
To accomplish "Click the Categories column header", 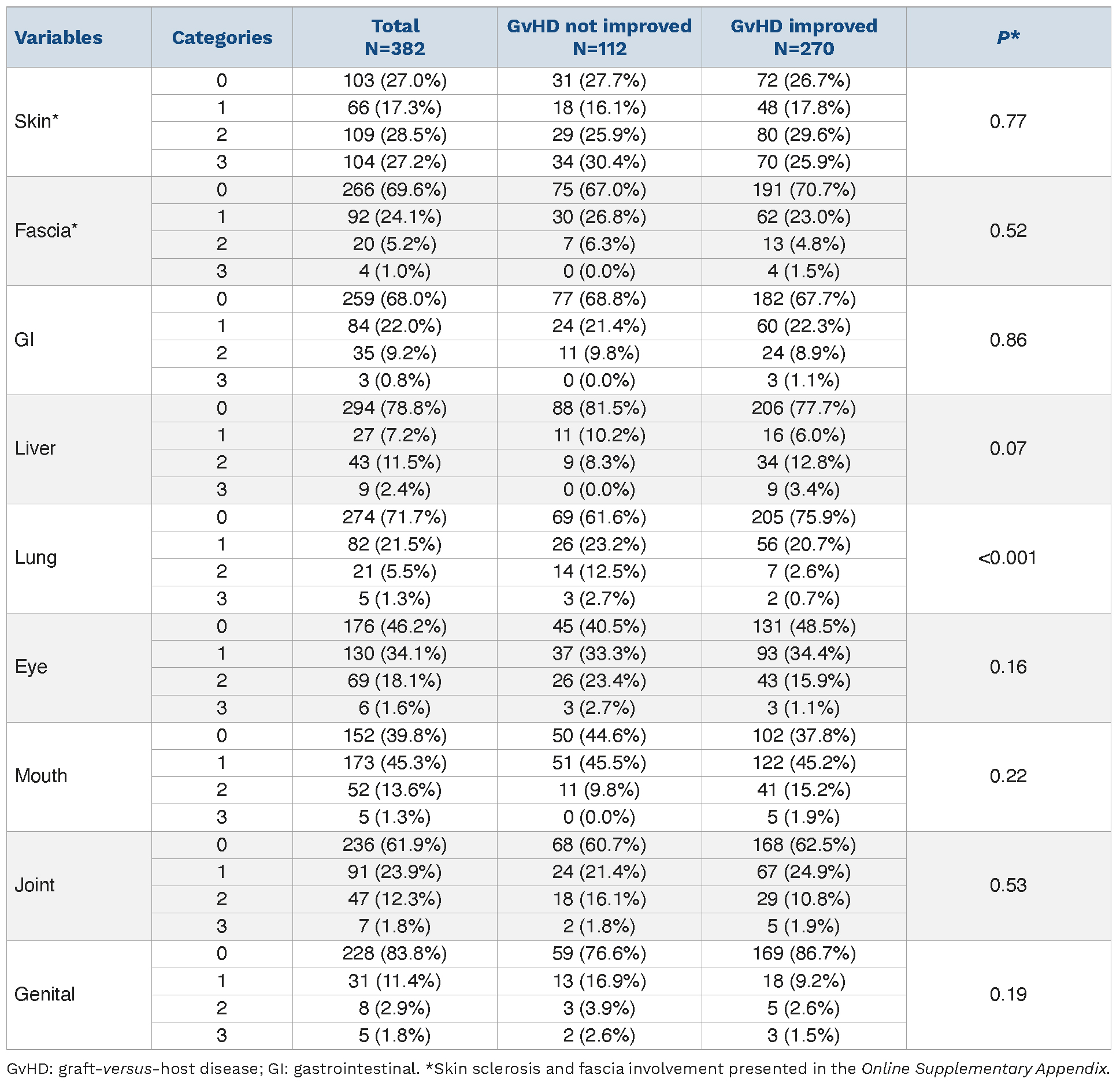I will 222,38.
